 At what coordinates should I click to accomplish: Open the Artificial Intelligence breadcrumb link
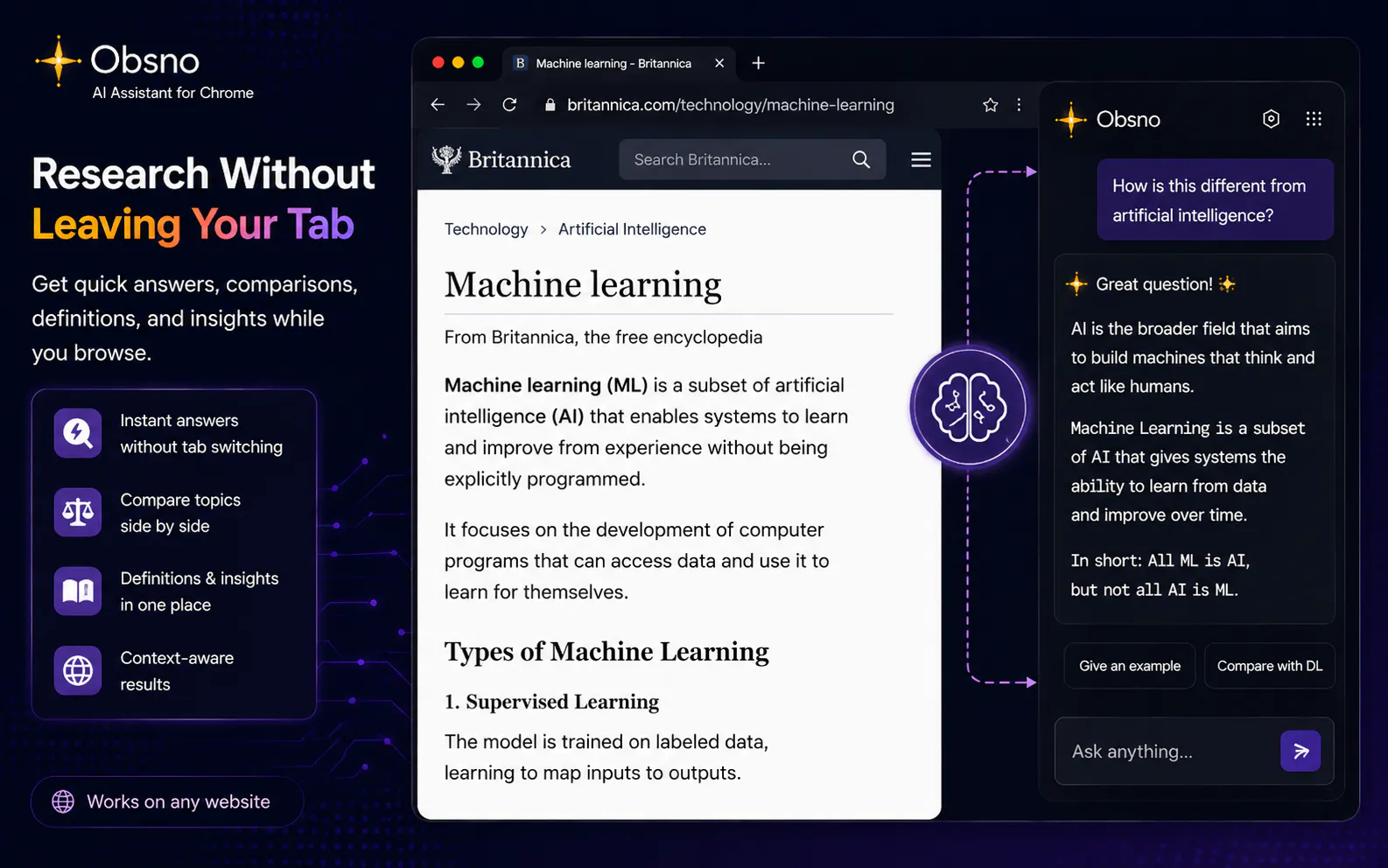tap(632, 229)
